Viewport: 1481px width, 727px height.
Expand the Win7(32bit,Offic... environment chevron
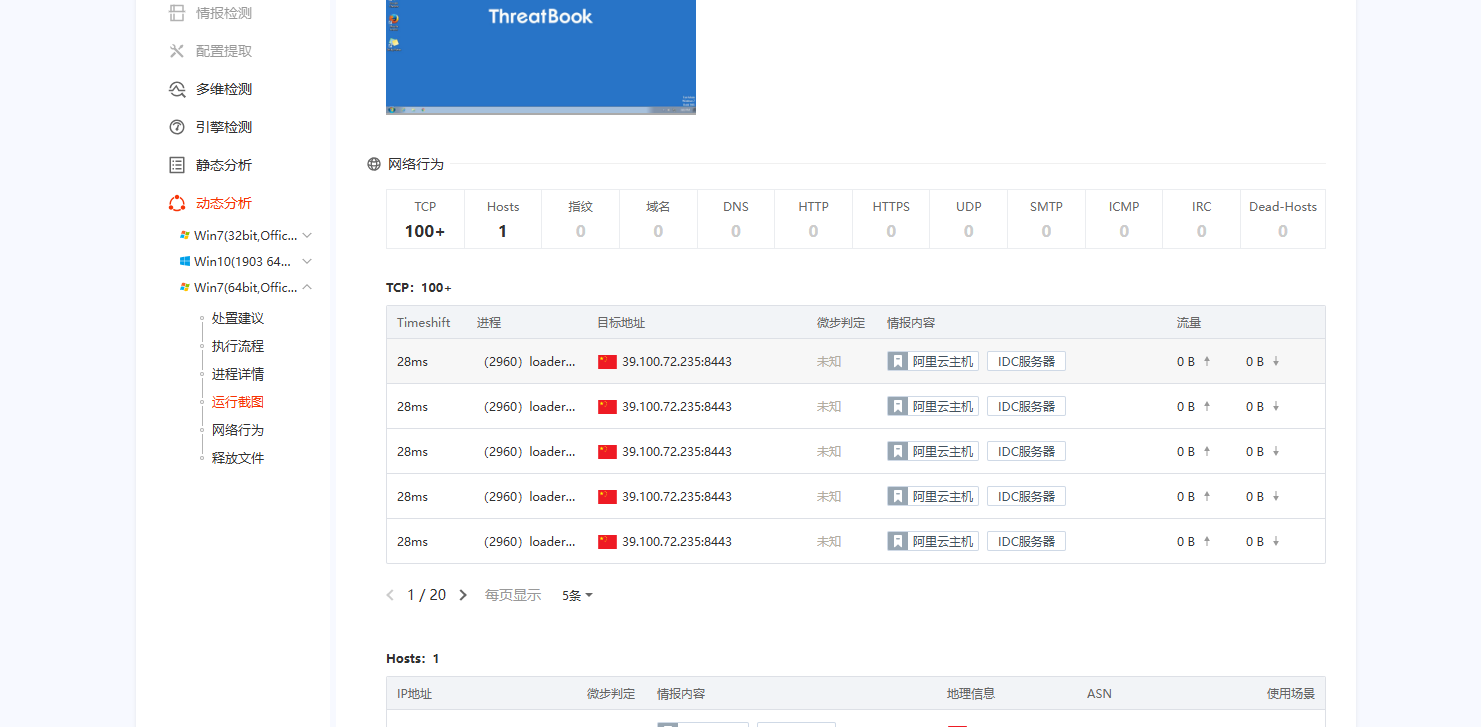307,235
